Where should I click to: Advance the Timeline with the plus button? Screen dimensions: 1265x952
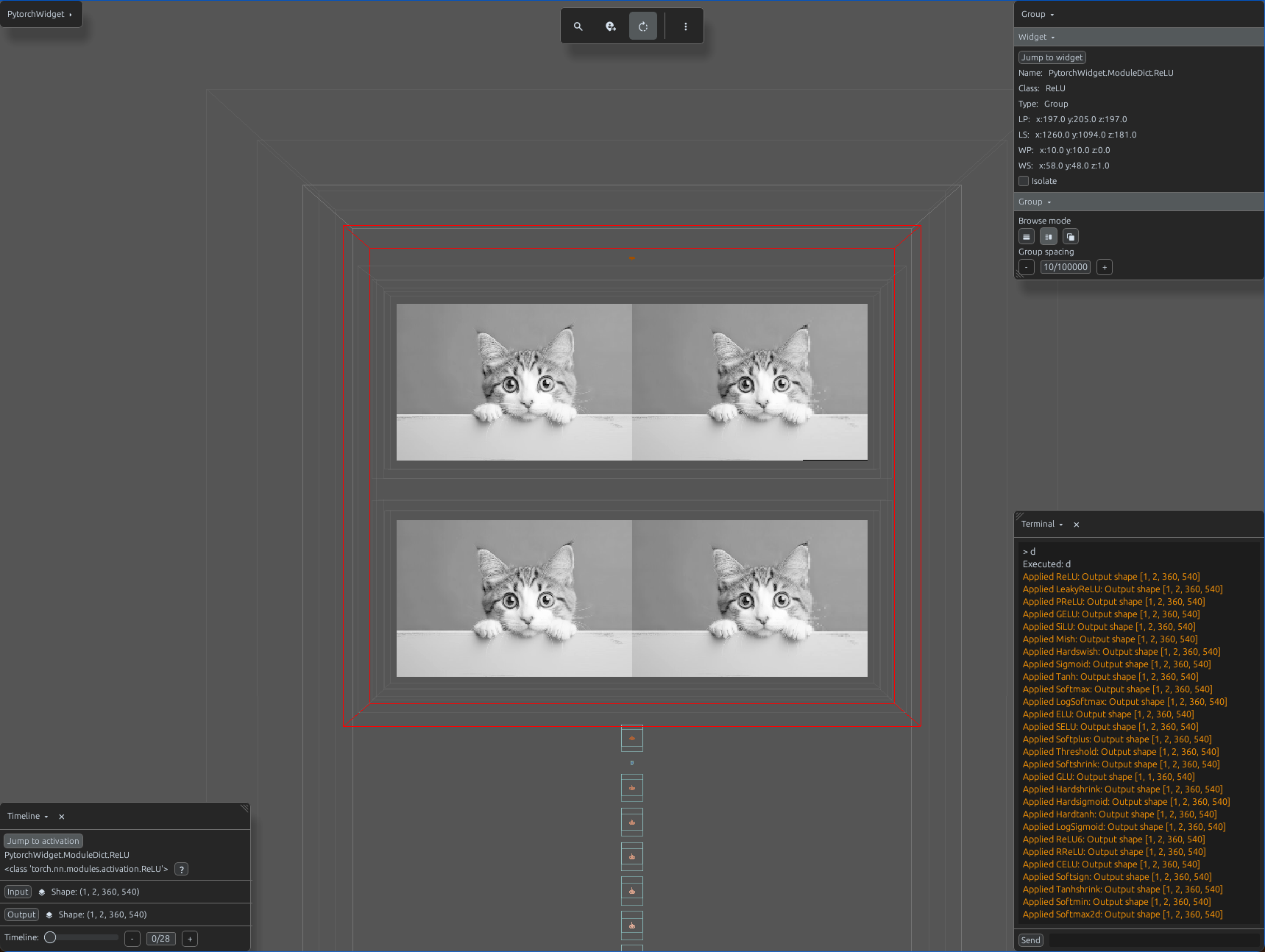click(x=190, y=939)
